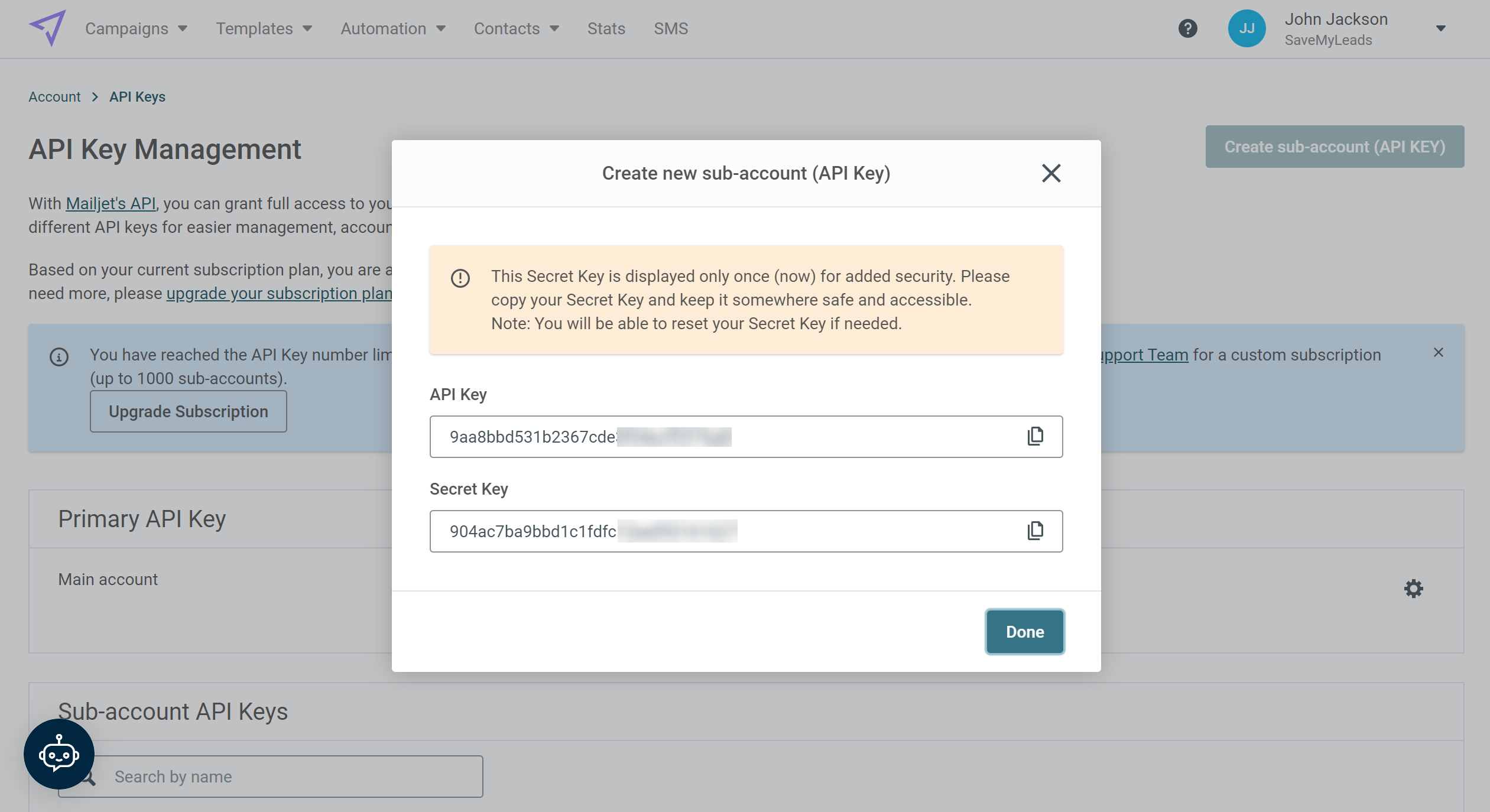Expand the Automation menu
This screenshot has height=812, width=1490.
point(393,28)
